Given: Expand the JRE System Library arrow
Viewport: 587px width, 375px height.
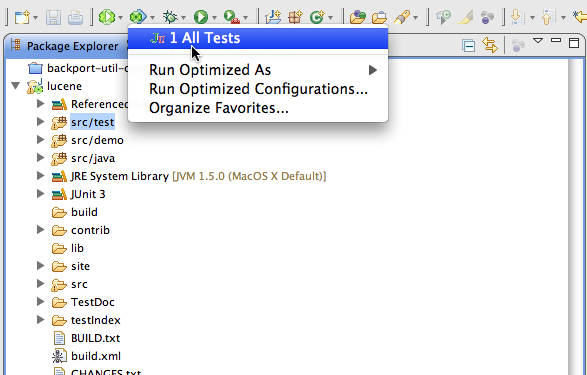Looking at the screenshot, I should click(40, 176).
